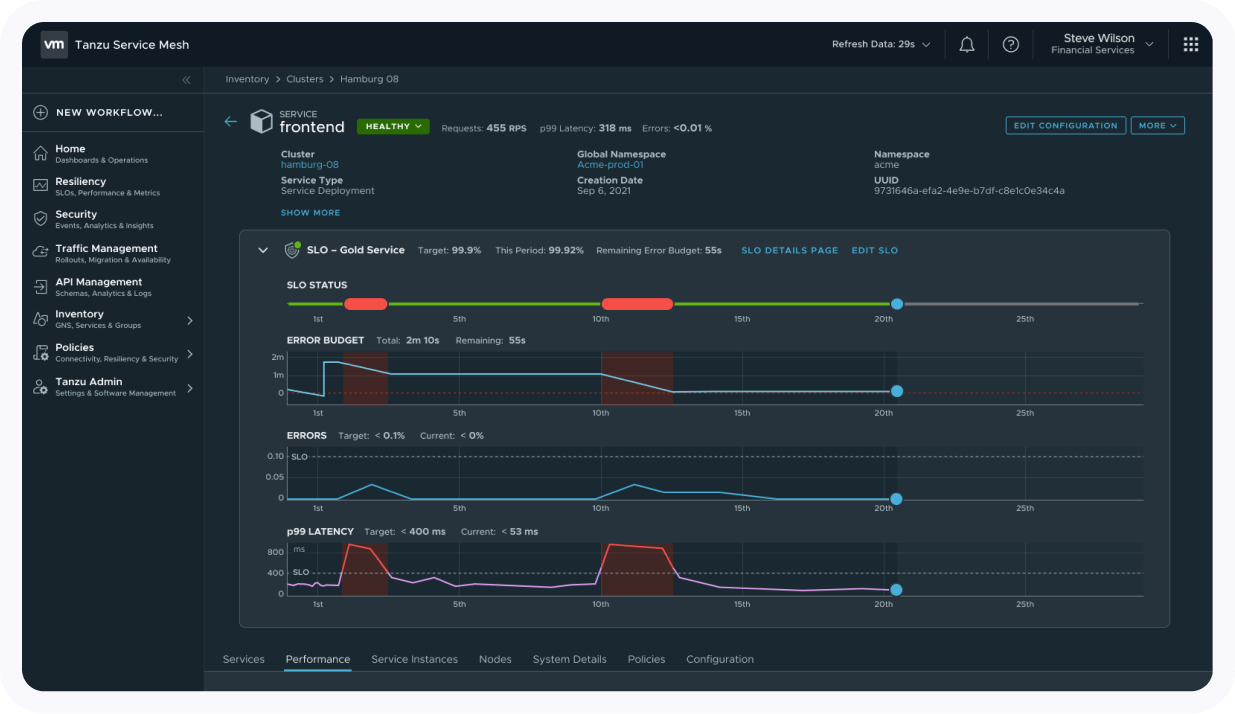Click the UUID value text
This screenshot has width=1235, height=714.
969,190
